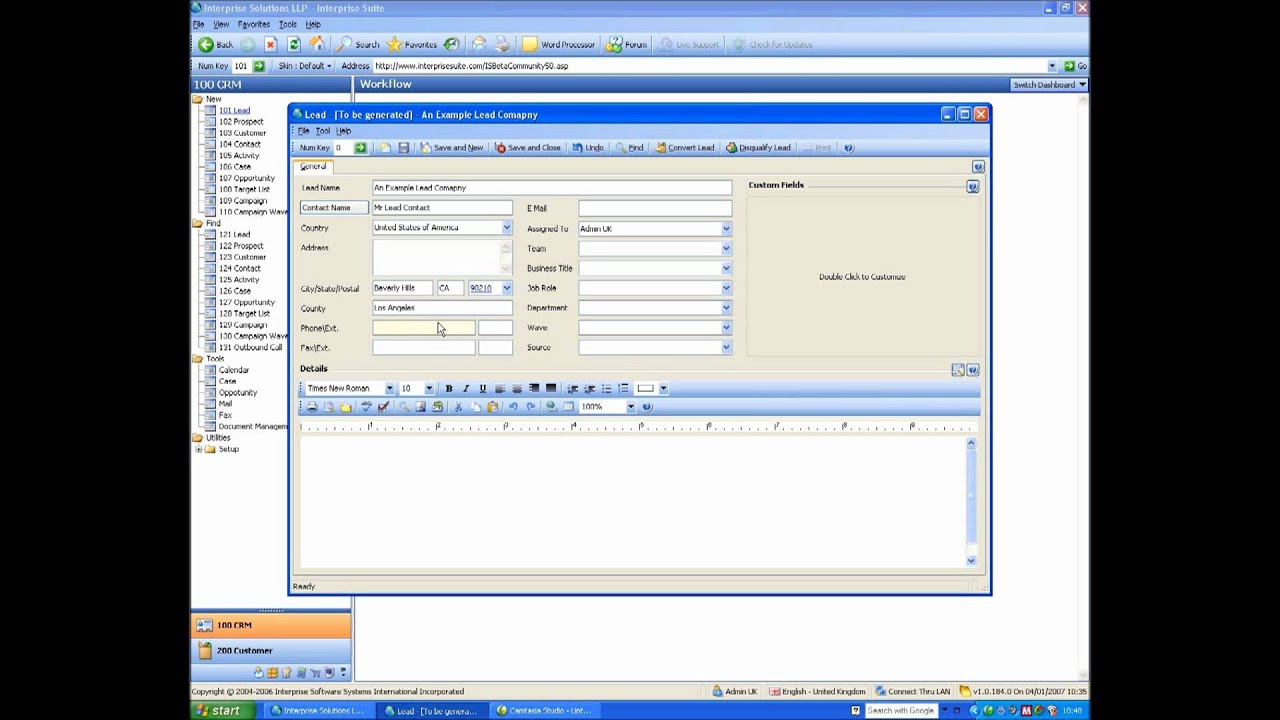The width and height of the screenshot is (1280, 720).
Task: Toggle Underline formatting in Details editor
Action: (x=482, y=388)
